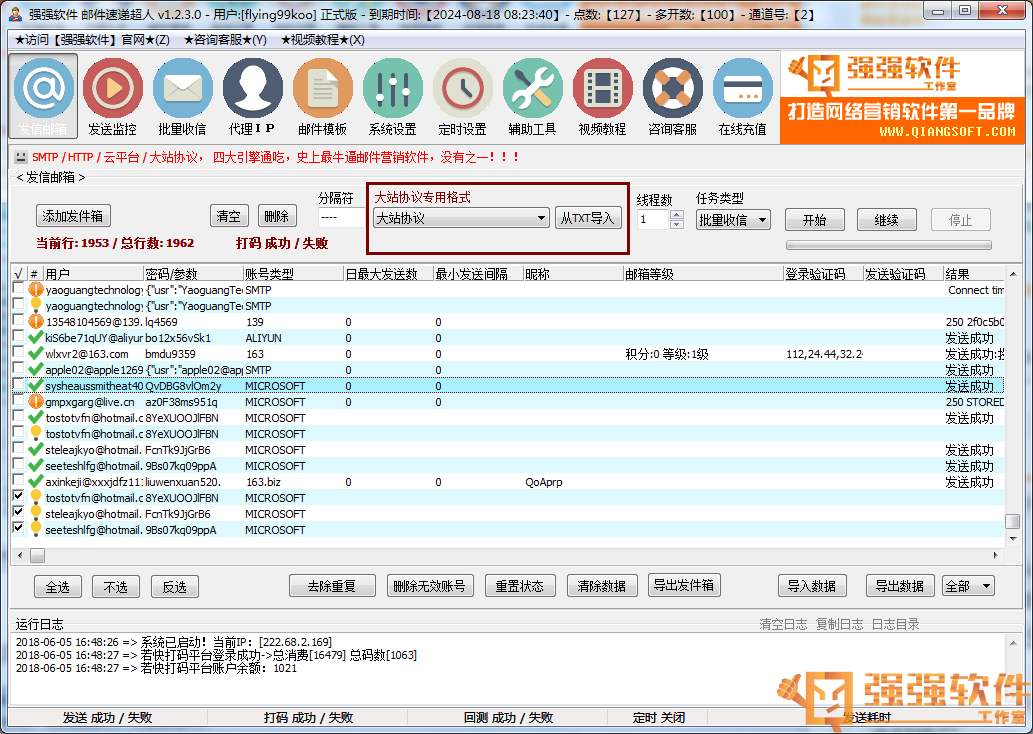Check the box for wlxvr2@163.com row

coord(18,352)
